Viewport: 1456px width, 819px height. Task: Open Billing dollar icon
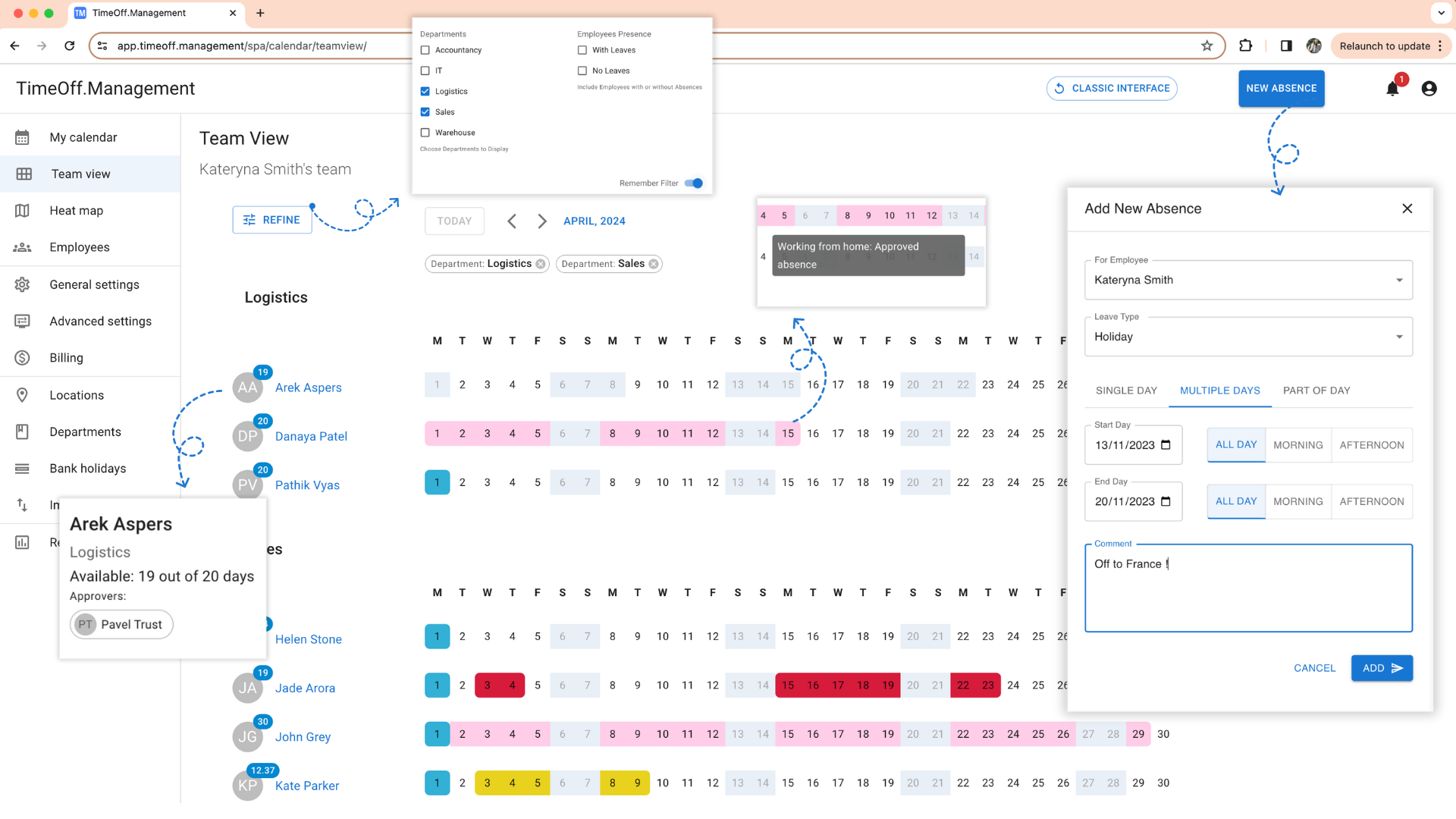[23, 358]
